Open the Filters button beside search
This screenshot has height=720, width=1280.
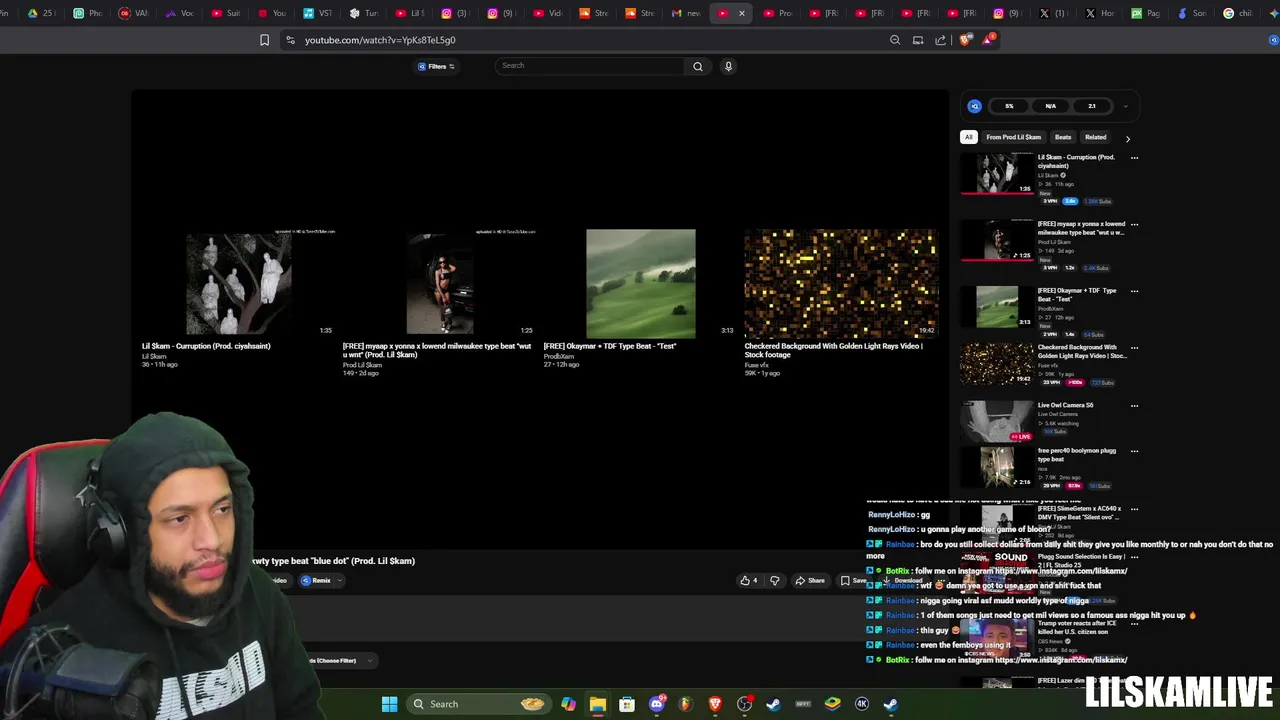[x=436, y=66]
